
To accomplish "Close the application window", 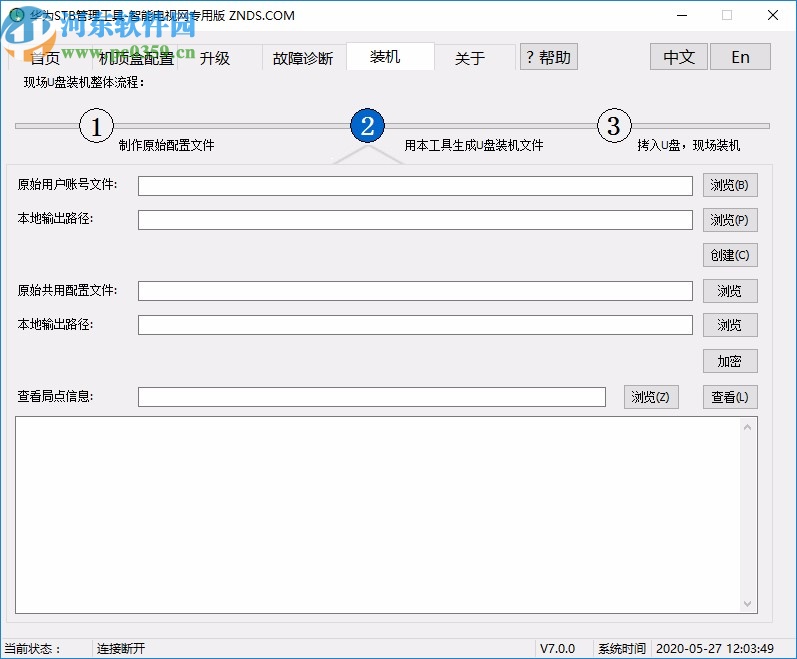I will (x=773, y=15).
